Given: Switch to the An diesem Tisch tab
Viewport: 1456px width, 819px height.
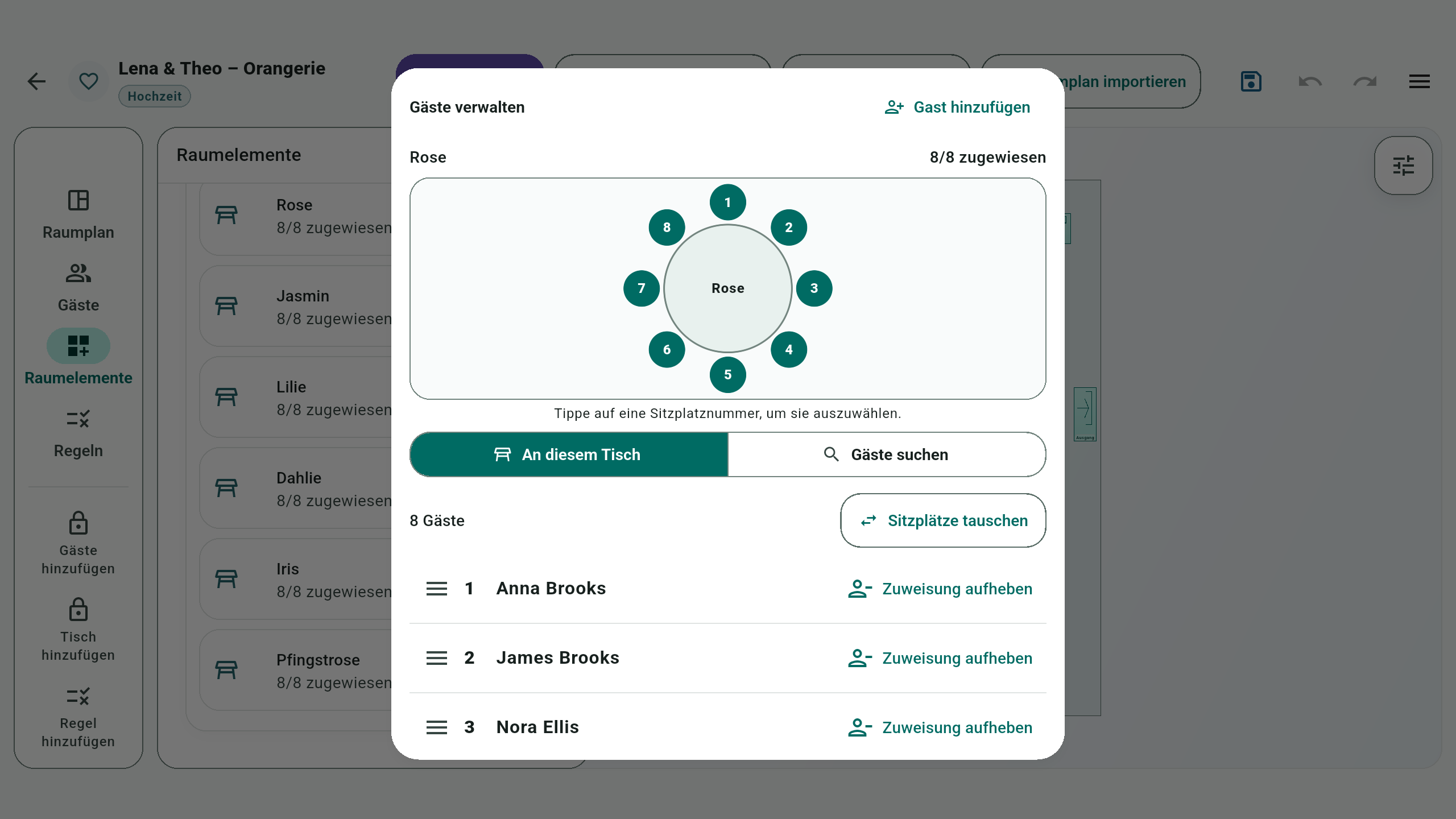Looking at the screenshot, I should (569, 454).
